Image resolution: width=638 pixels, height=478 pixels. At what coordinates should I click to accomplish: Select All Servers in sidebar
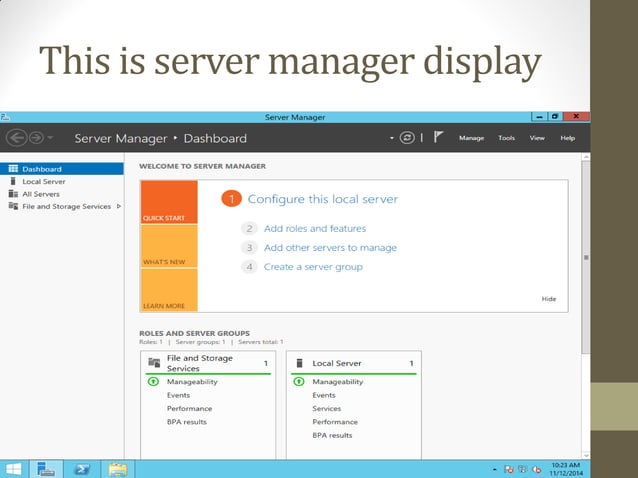[x=41, y=194]
